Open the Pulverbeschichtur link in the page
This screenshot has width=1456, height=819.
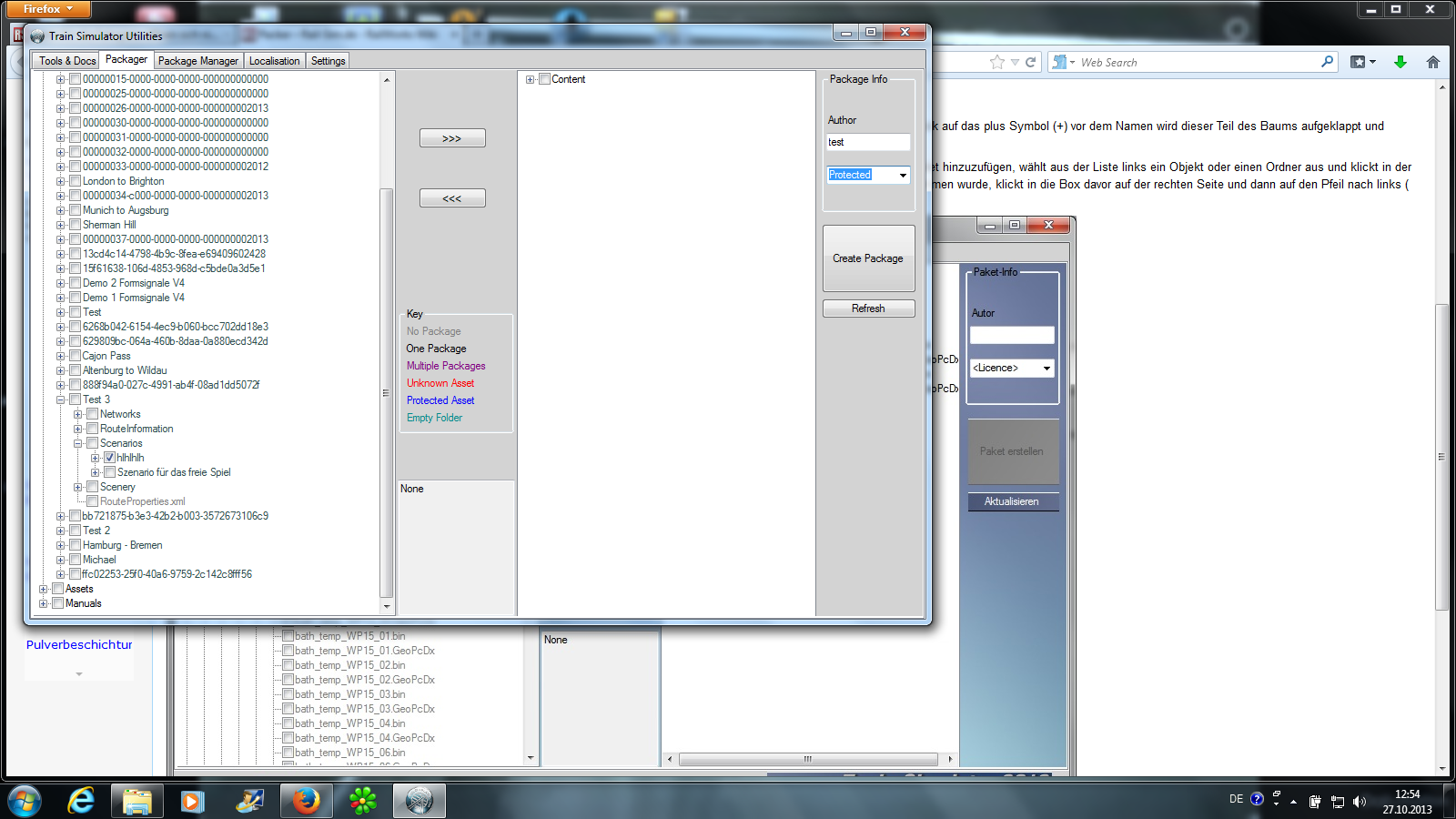79,644
